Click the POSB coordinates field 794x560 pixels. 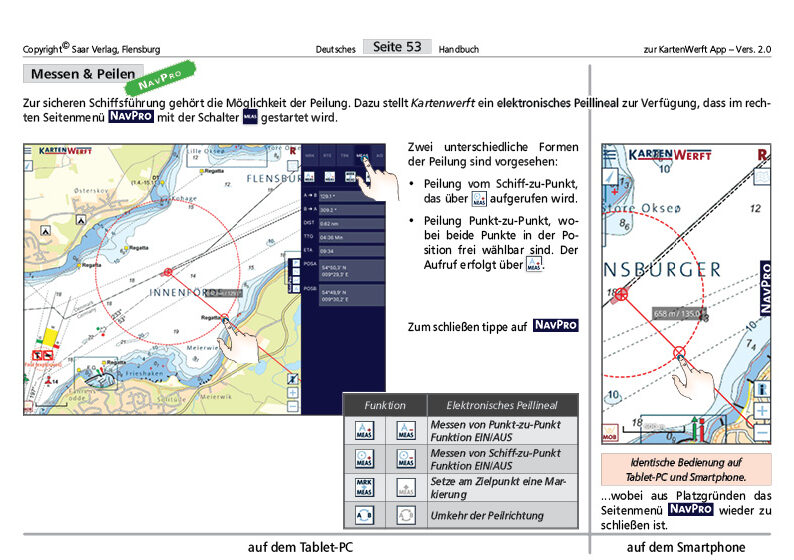click(351, 296)
